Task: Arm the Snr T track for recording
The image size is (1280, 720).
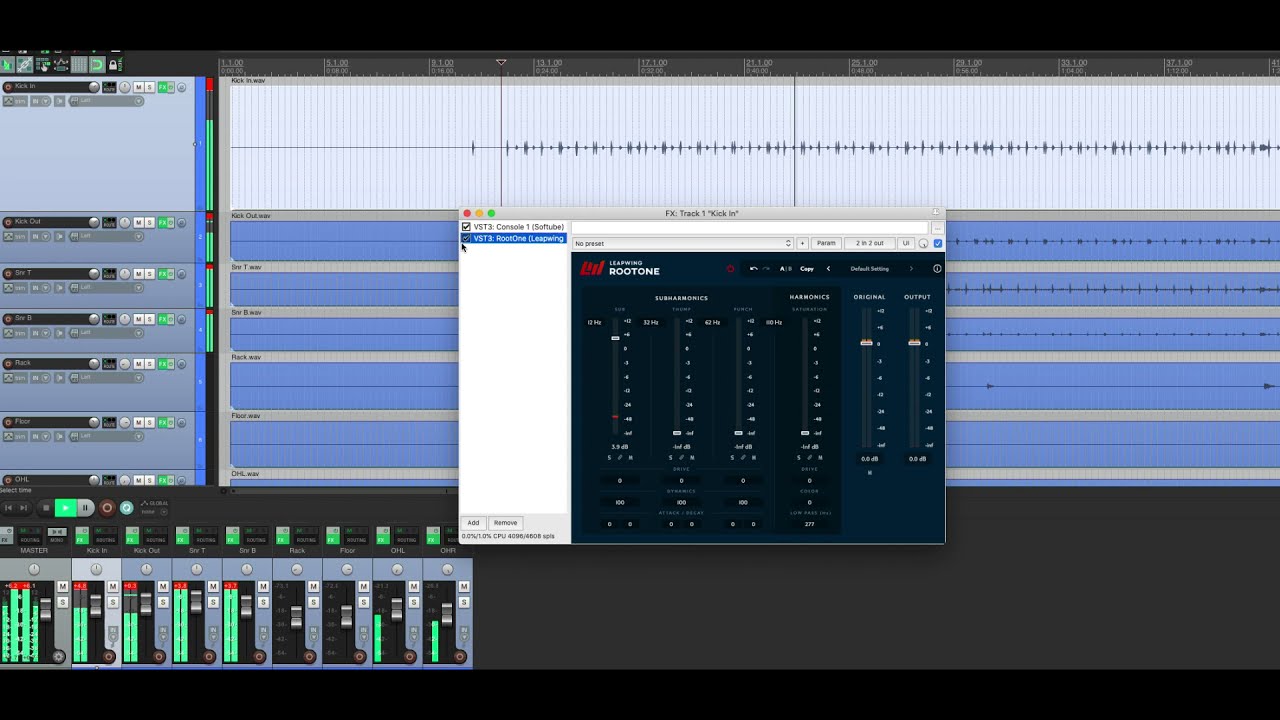Action: pyautogui.click(x=8, y=274)
